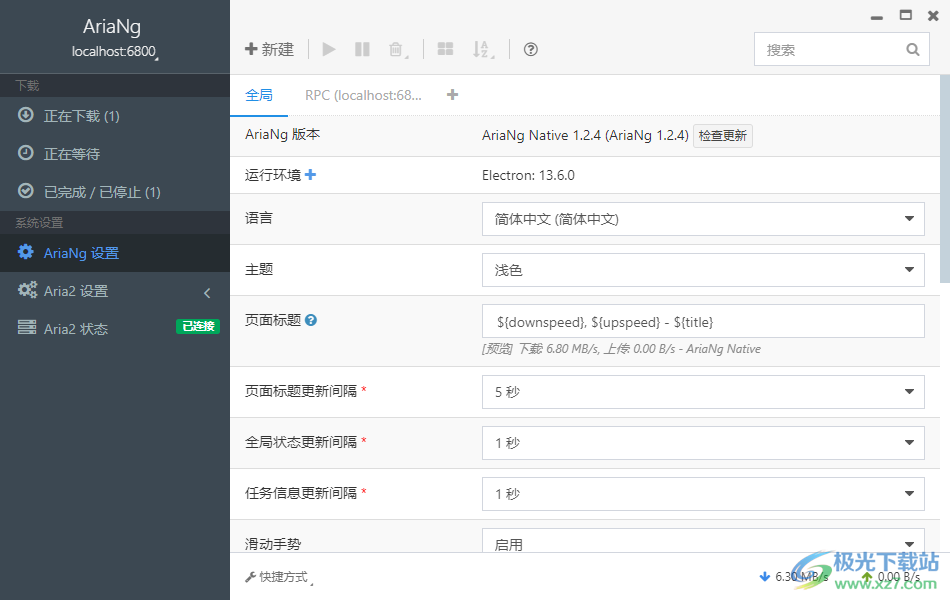Click the localhost:6800 RPC server selector
950x600 pixels.
115,52
